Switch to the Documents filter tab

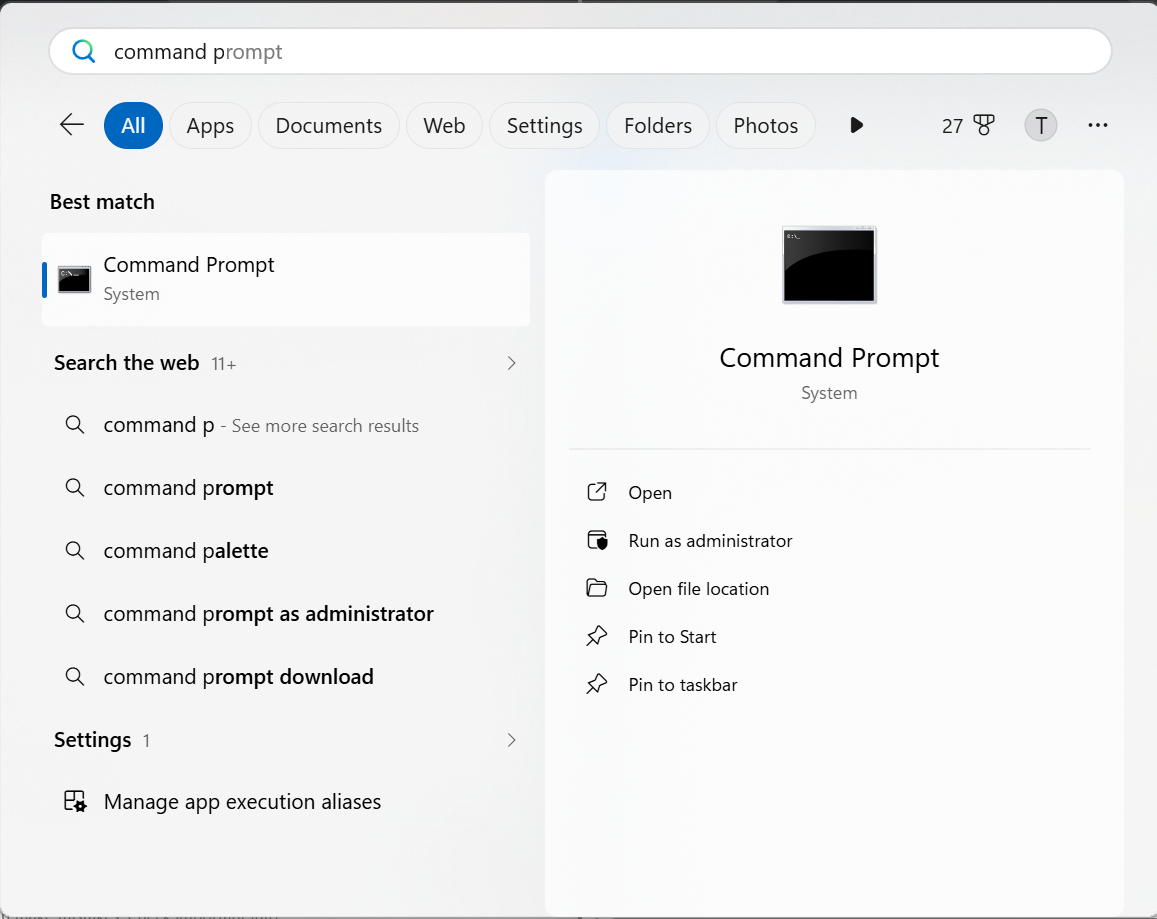point(329,125)
